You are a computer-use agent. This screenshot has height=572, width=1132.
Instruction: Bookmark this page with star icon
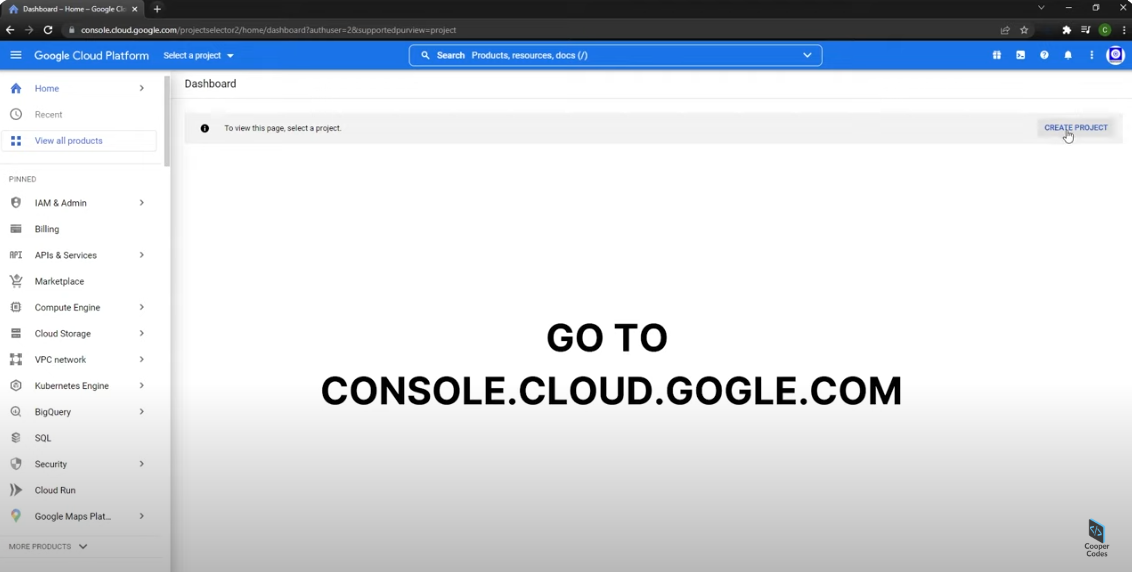pos(1024,30)
